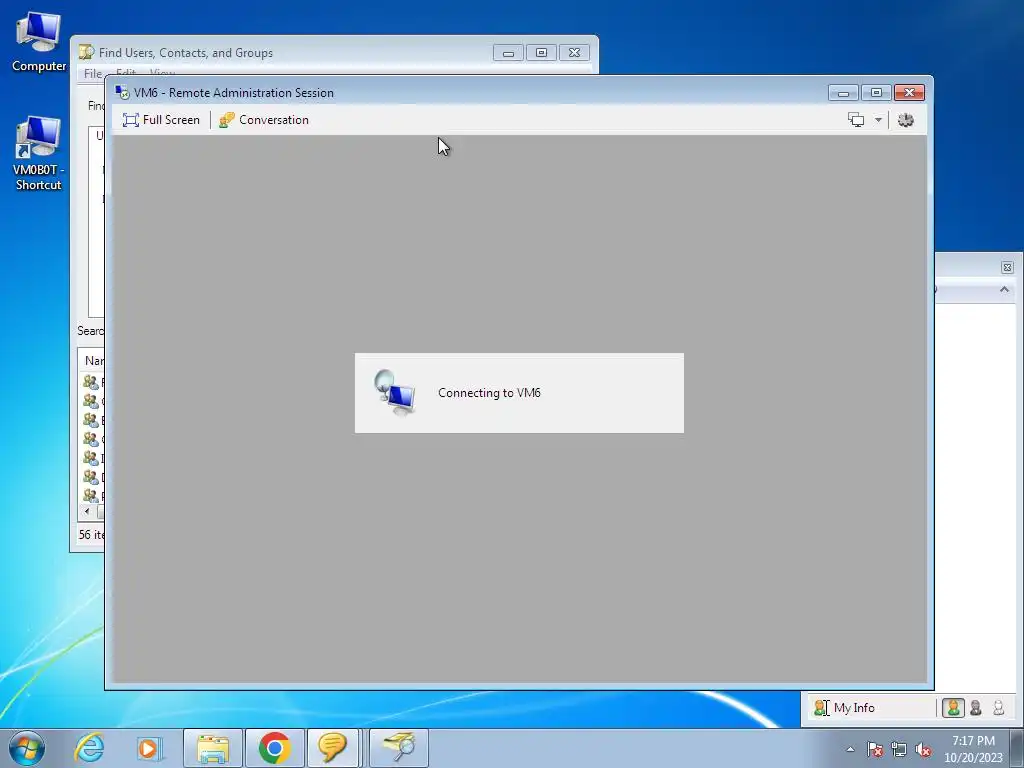The image size is (1024, 768).
Task: Open the Windows Start menu
Action: [27, 748]
